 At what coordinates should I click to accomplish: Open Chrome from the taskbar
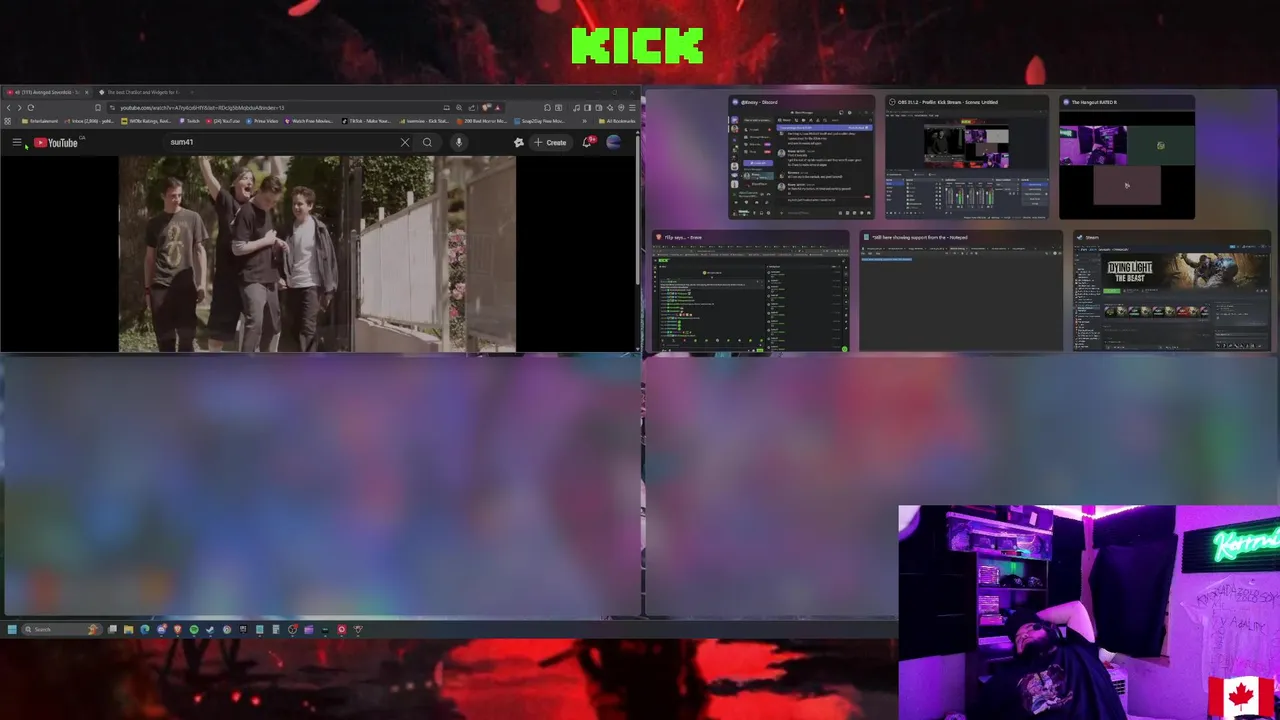coord(227,629)
